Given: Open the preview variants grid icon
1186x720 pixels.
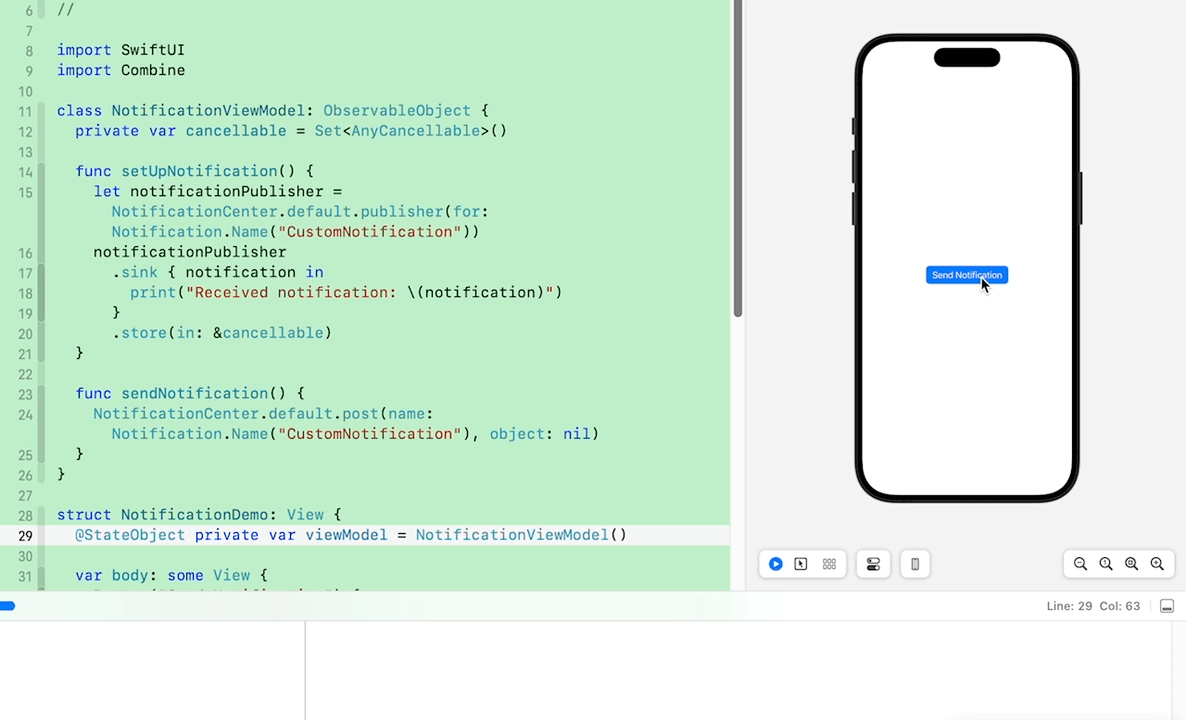Looking at the screenshot, I should click(x=829, y=564).
